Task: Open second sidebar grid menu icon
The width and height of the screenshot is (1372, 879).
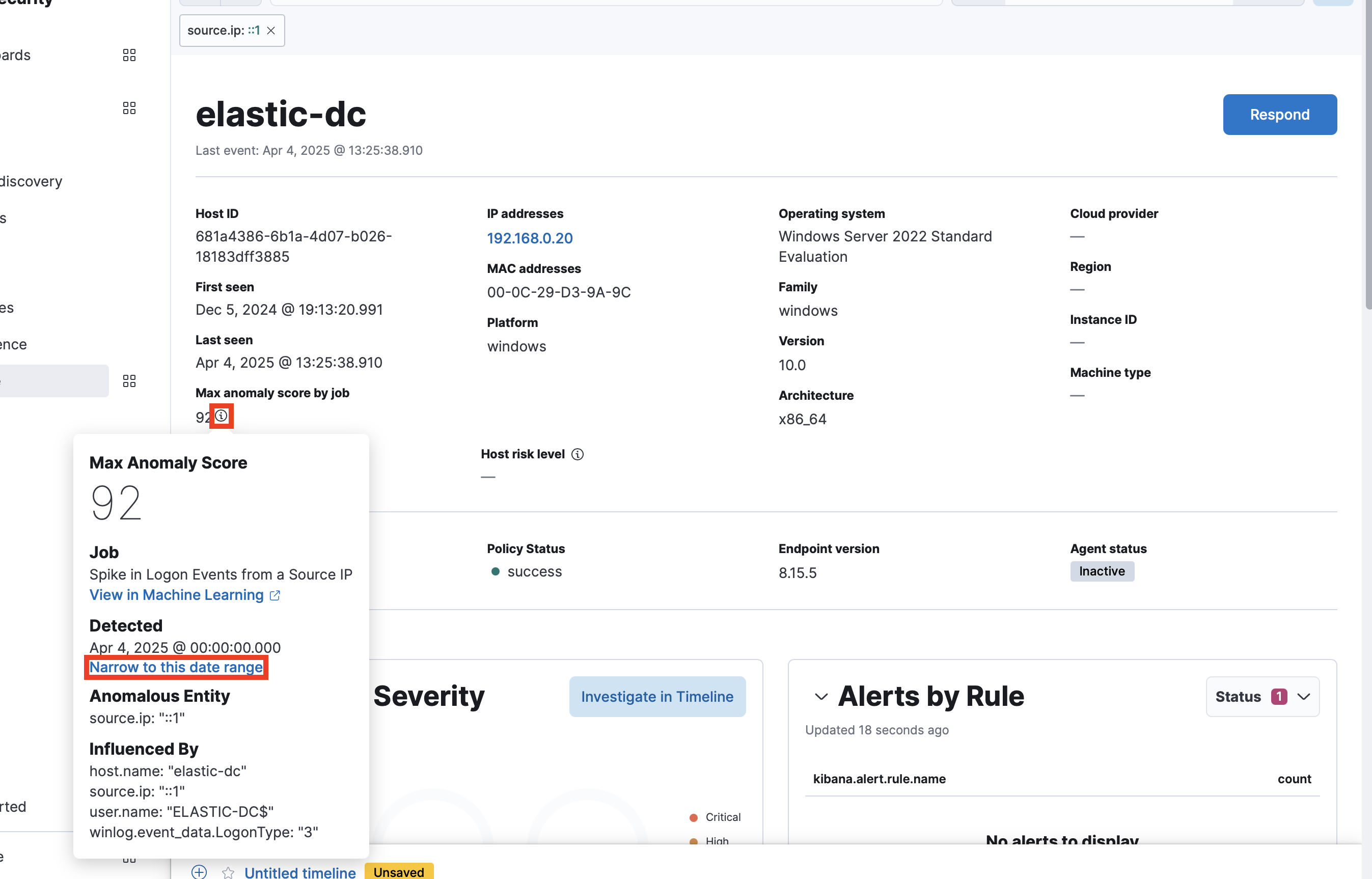Action: point(129,108)
